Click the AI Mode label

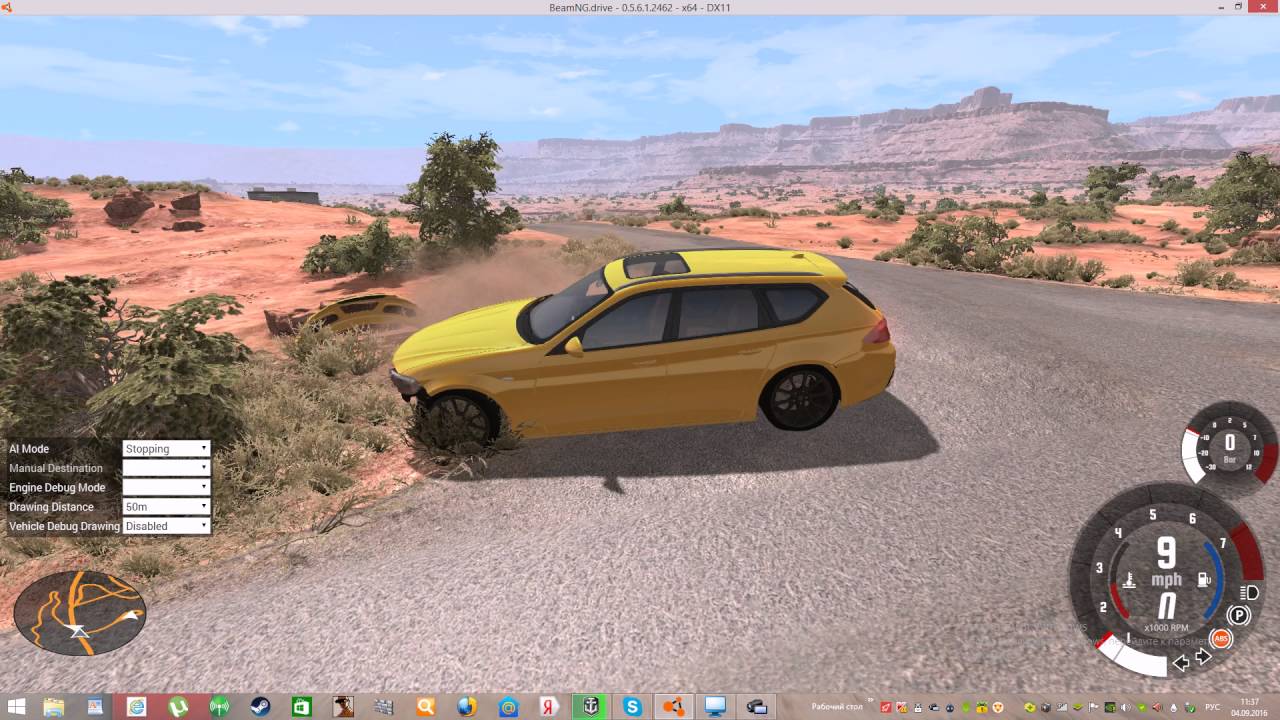[29, 449]
